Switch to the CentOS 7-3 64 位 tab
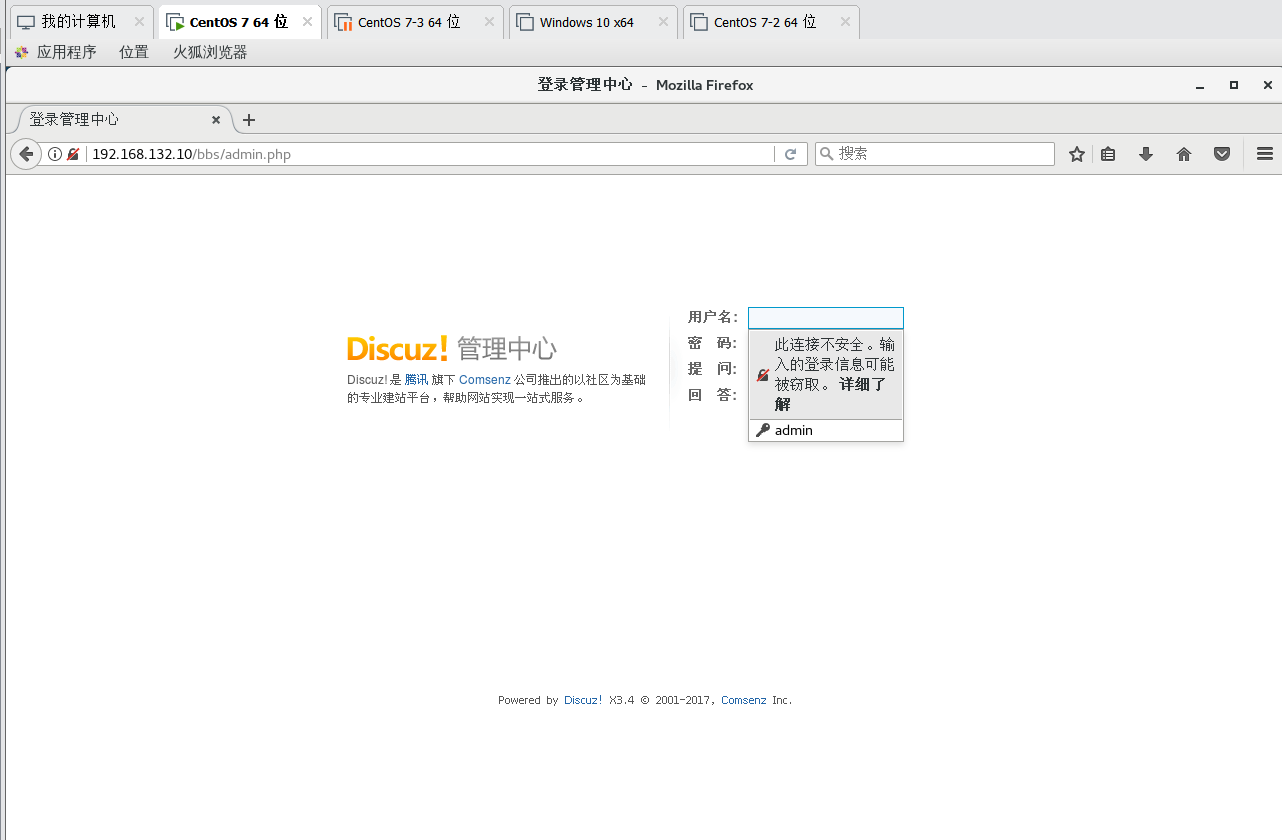The height and width of the screenshot is (840, 1282). coord(414,22)
